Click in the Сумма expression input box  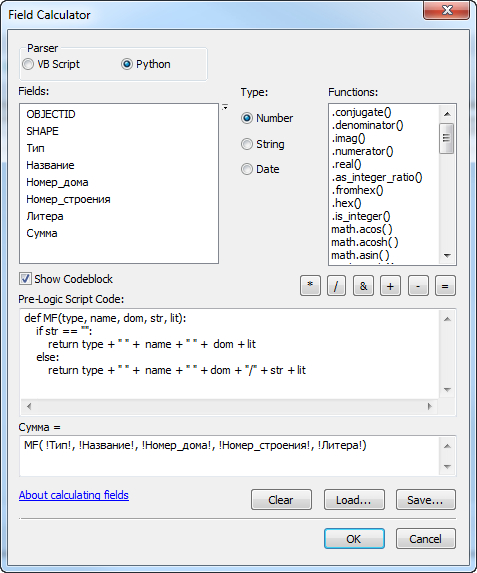[x=230, y=456]
